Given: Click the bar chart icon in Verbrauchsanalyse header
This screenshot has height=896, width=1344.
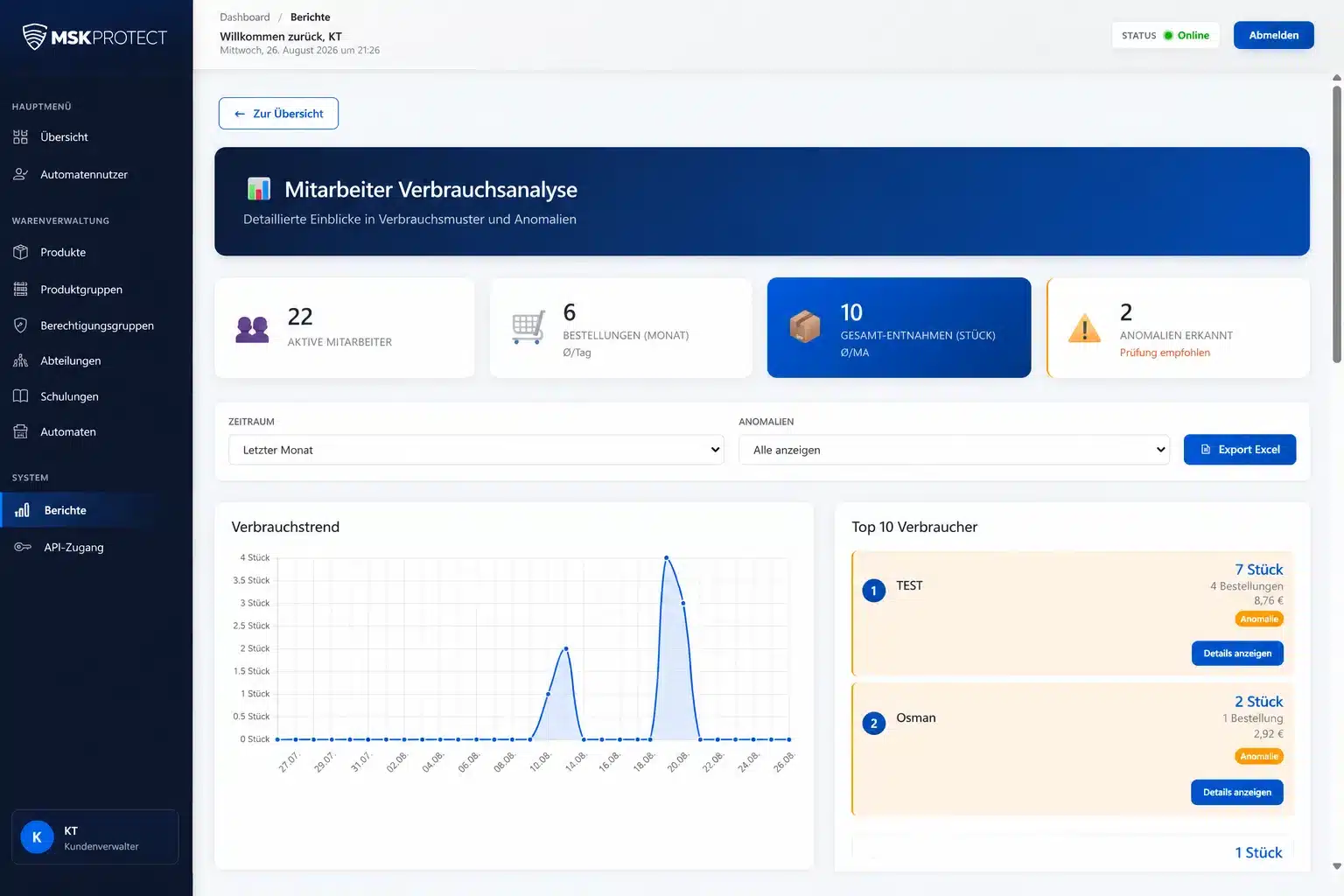Looking at the screenshot, I should point(259,189).
